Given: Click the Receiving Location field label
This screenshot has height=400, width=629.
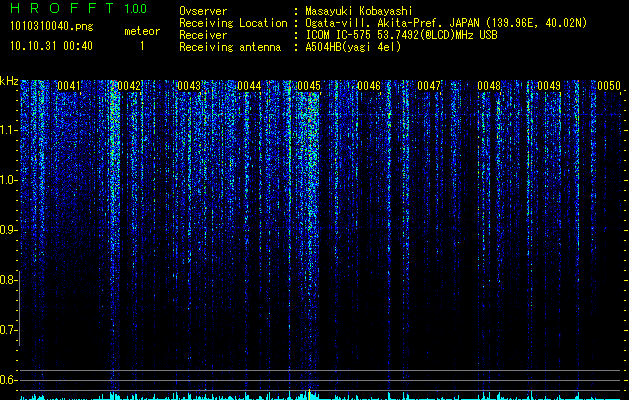Looking at the screenshot, I should click(233, 23).
